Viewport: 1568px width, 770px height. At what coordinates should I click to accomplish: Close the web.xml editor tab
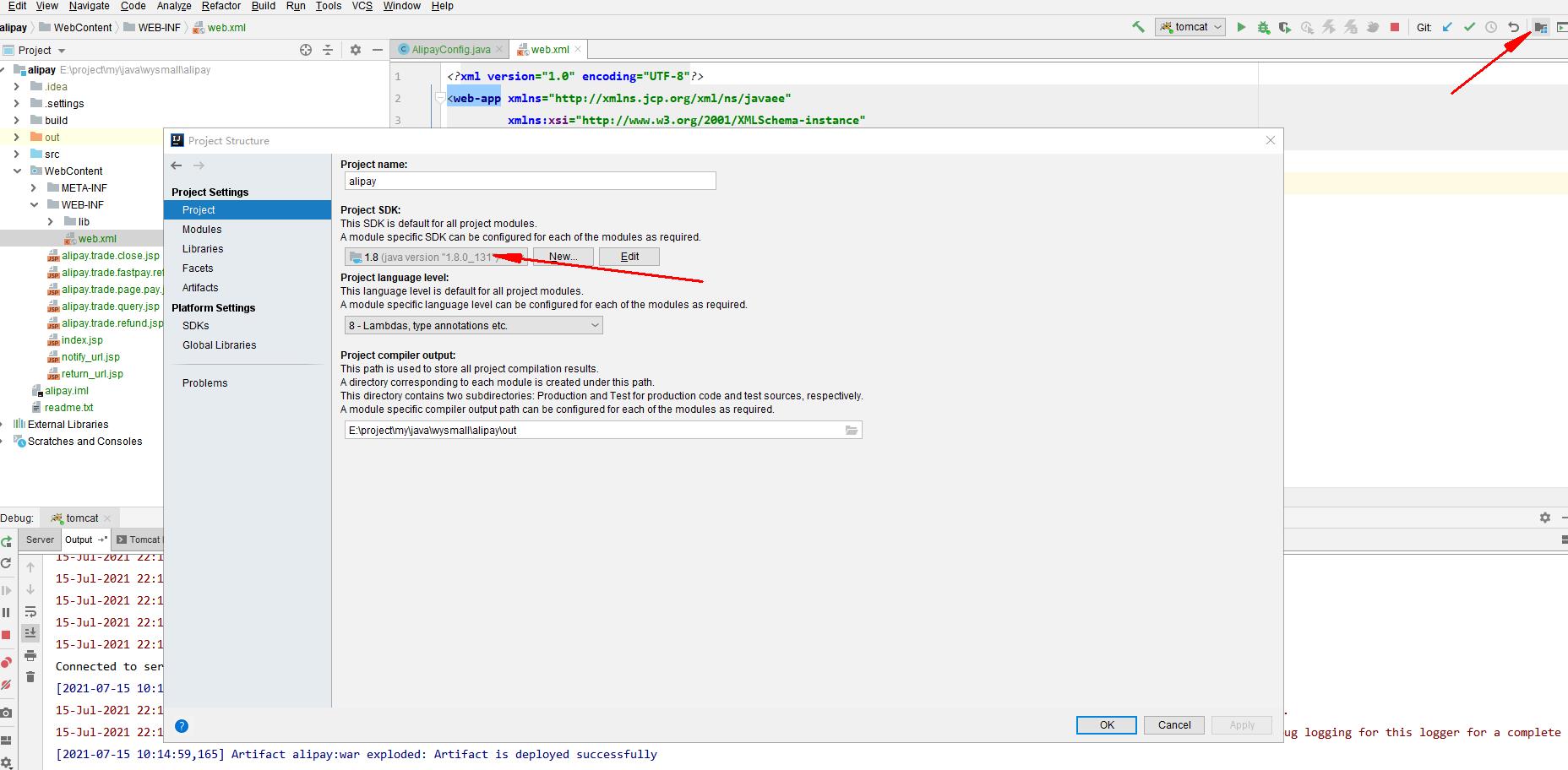coord(578,50)
